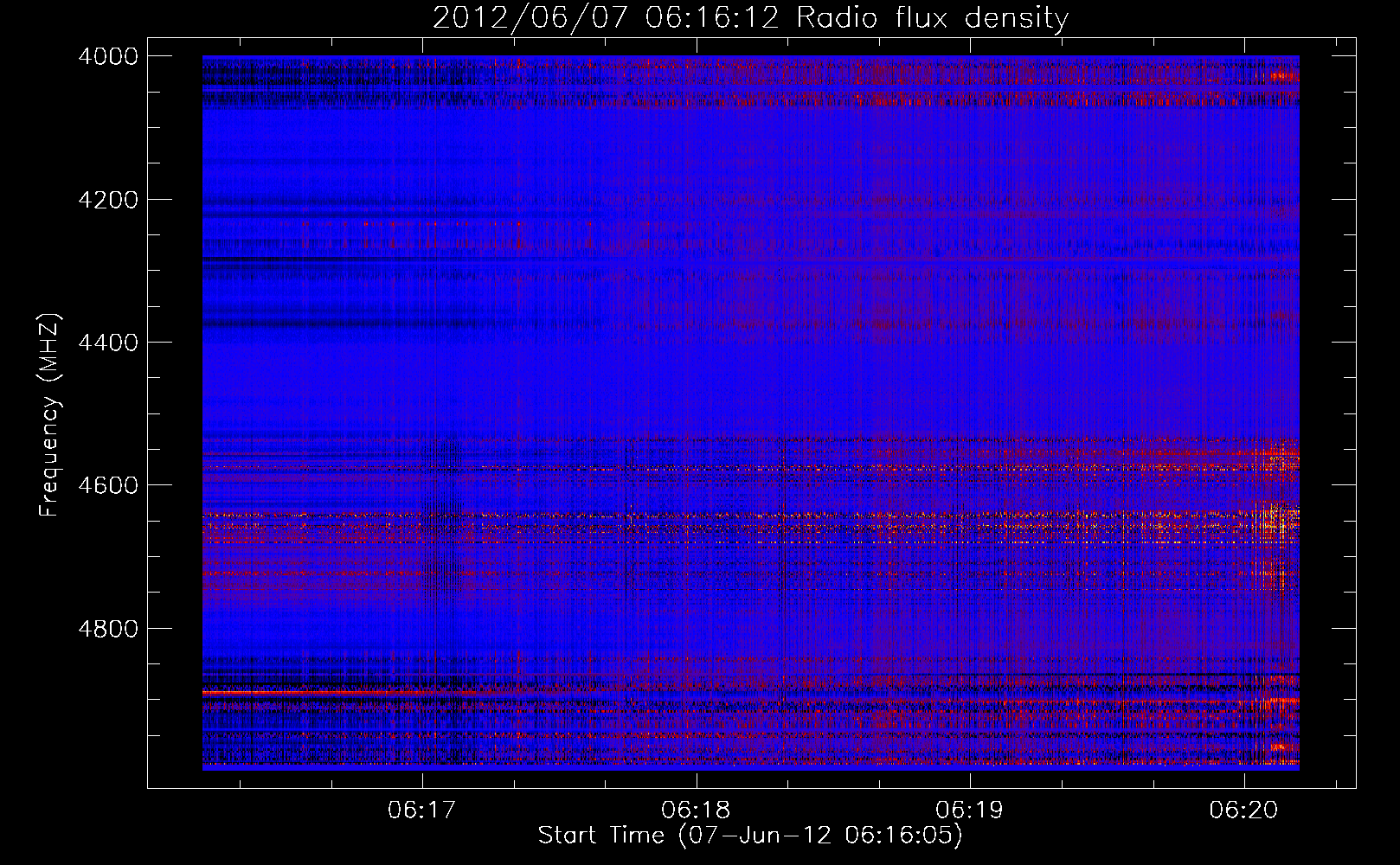The height and width of the screenshot is (865, 1400).
Task: Click the 'Start Time (07-Jun-12 06:16:05)' axis title
Action: [750, 836]
